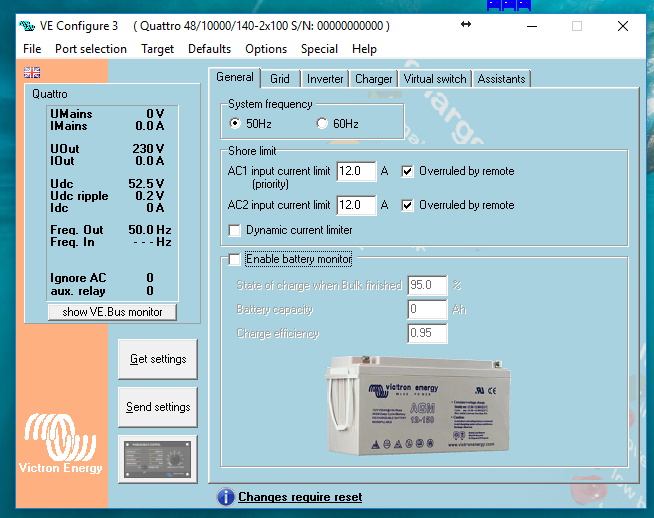Click the Get settings button
654x518 pixels.
tap(158, 359)
